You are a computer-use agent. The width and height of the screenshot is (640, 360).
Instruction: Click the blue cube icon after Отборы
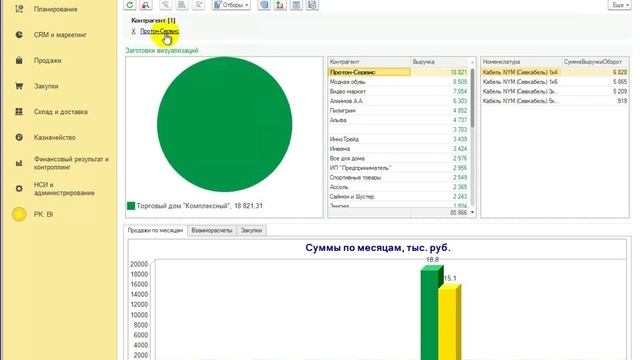tap(264, 5)
